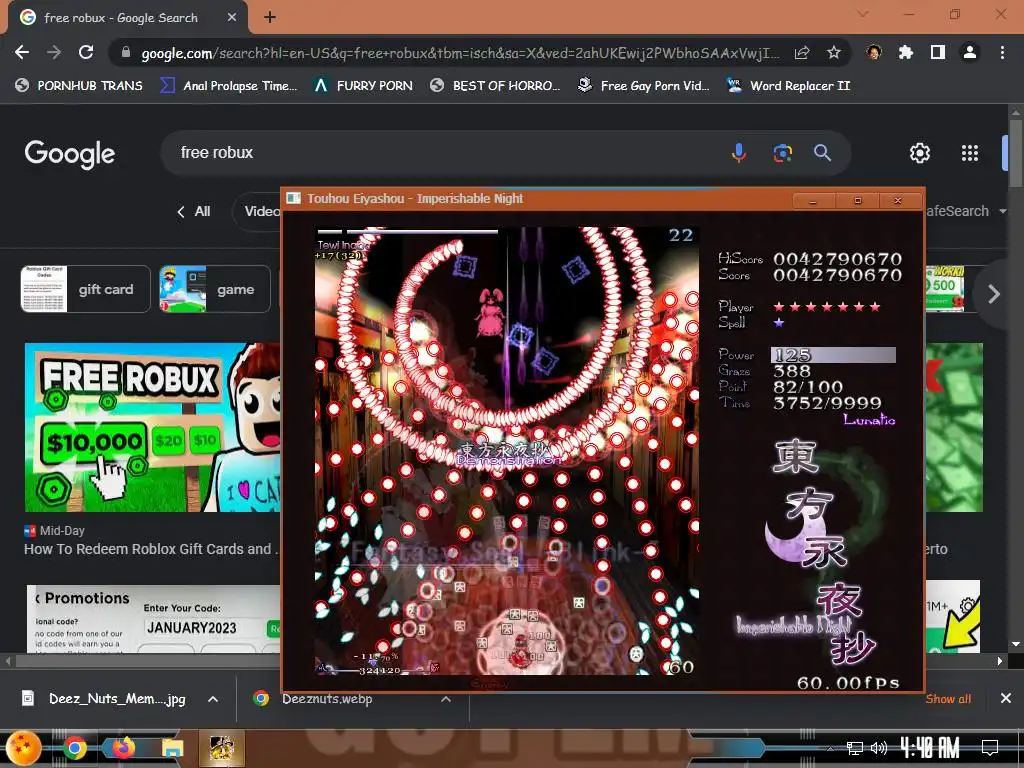Open the Google apps grid

(970, 153)
